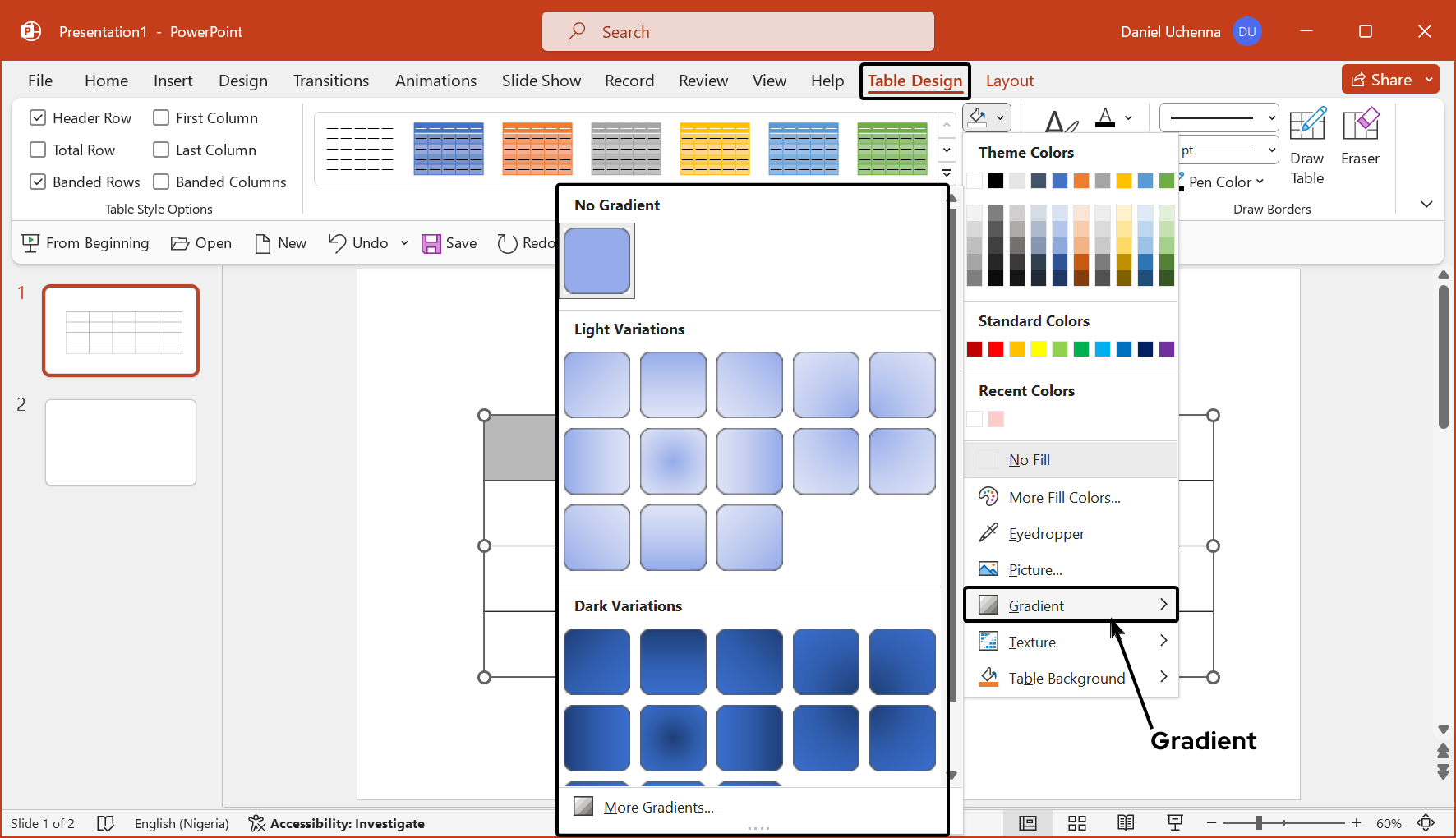Select the Eraser tool

1360,138
